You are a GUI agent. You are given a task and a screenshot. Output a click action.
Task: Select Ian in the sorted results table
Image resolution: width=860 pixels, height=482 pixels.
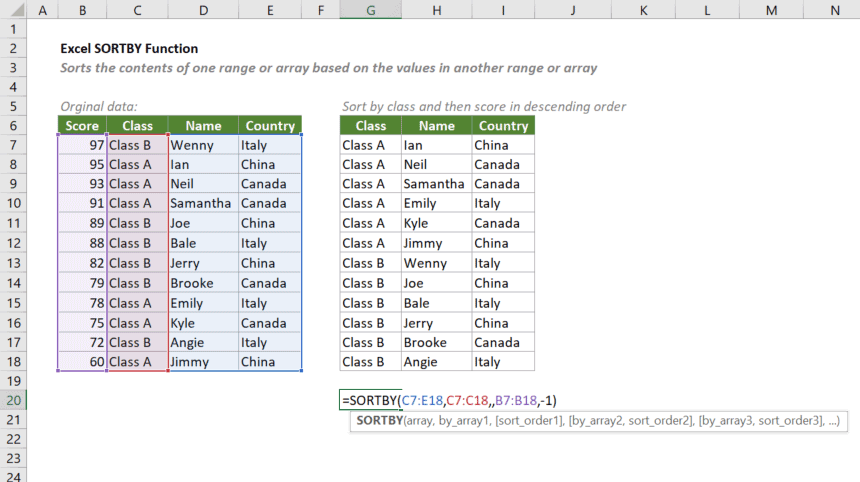pos(437,145)
